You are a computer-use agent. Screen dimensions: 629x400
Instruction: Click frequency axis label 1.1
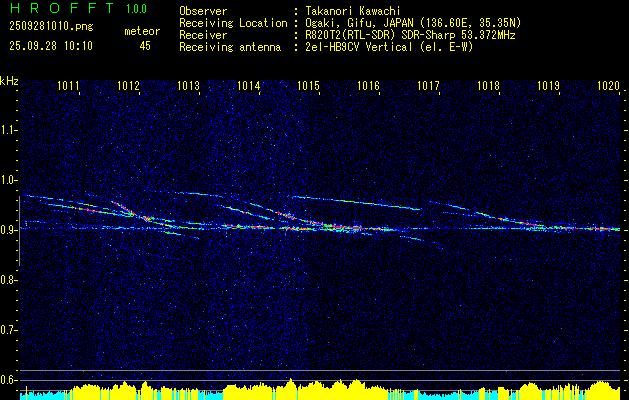click(8, 130)
